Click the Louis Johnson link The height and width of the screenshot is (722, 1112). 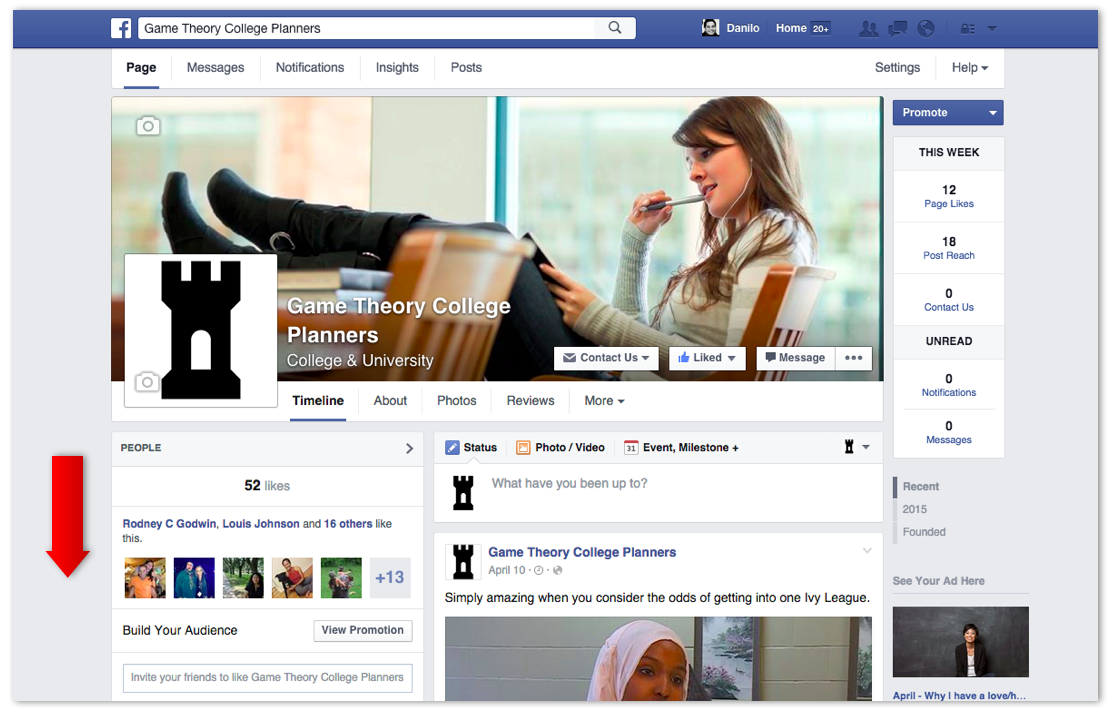coord(261,523)
